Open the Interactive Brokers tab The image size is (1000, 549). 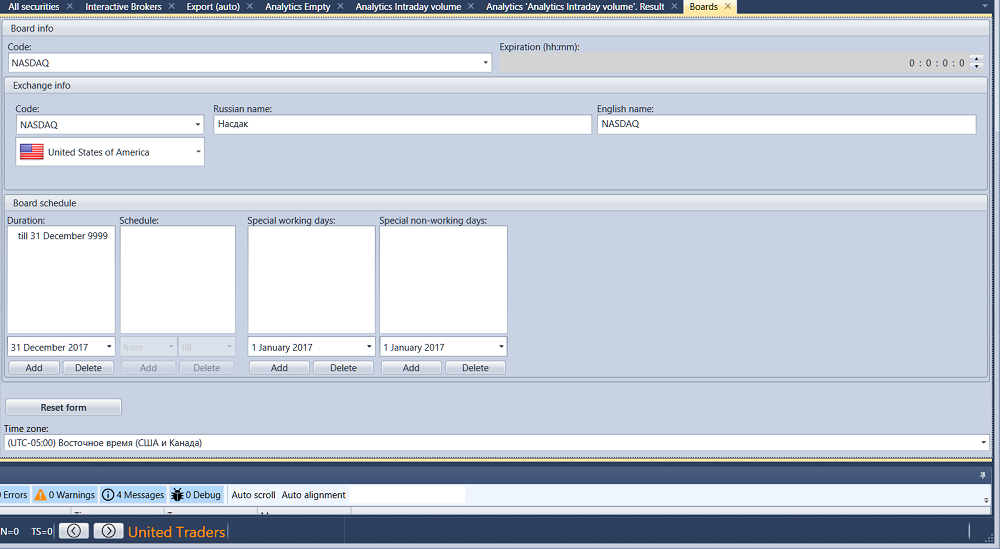pyautogui.click(x=123, y=6)
